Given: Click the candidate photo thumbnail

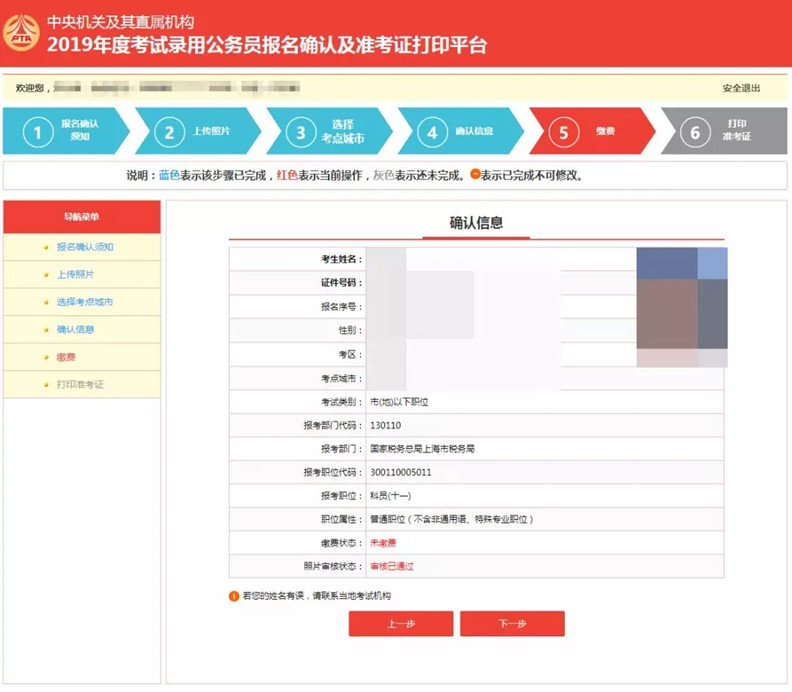Looking at the screenshot, I should (682, 307).
